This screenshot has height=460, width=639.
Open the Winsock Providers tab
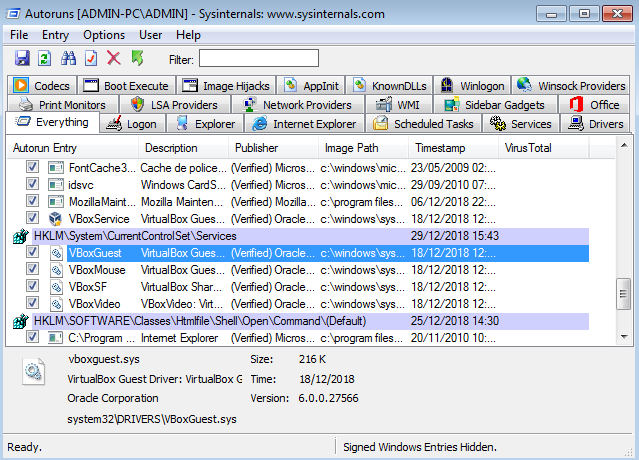coord(571,86)
